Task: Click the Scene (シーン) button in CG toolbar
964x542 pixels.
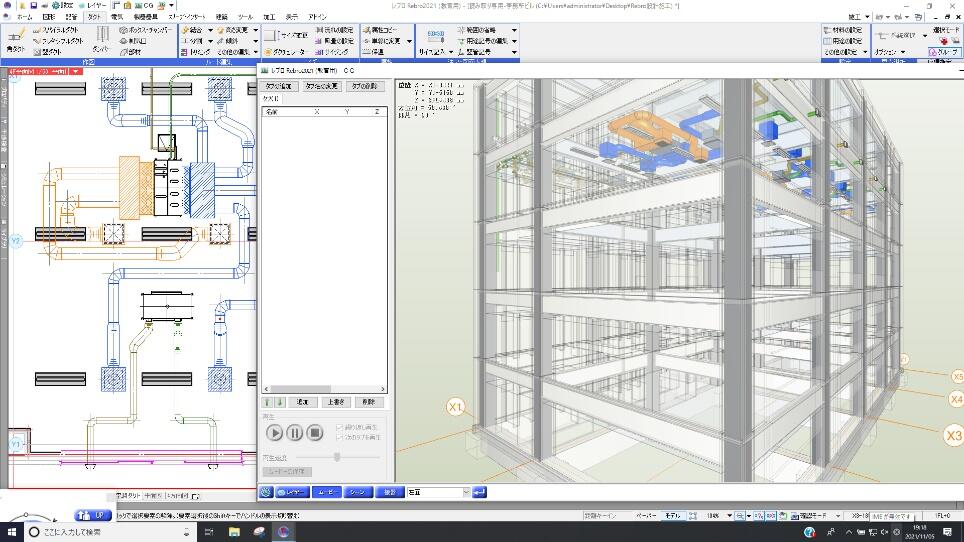Action: [x=358, y=492]
